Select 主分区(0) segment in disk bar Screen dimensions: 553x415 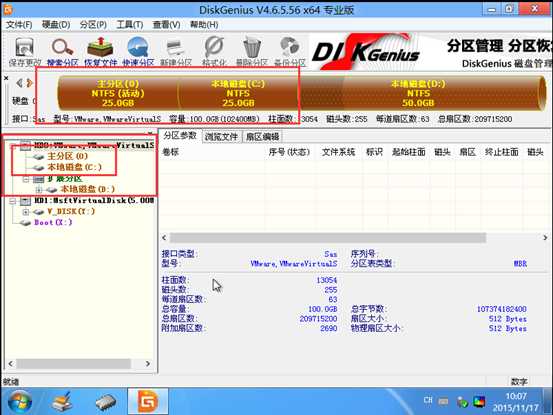pos(118,93)
